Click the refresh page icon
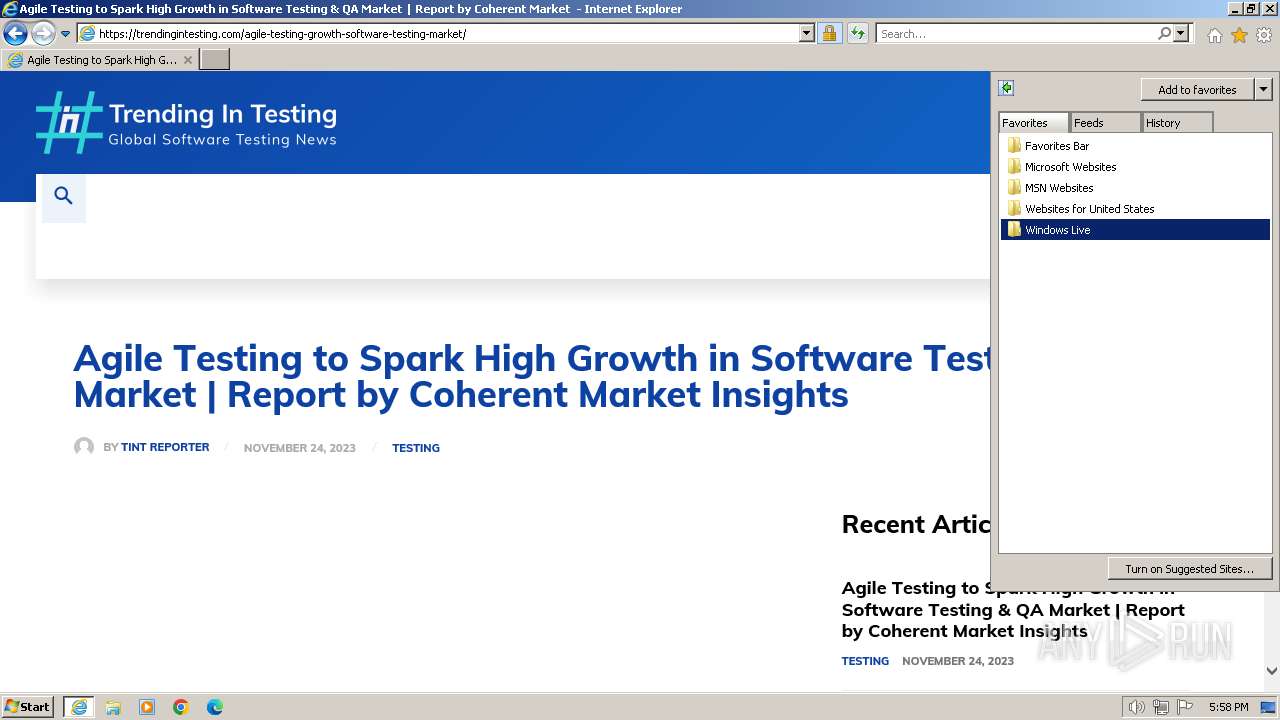1280x720 pixels. [x=857, y=34]
